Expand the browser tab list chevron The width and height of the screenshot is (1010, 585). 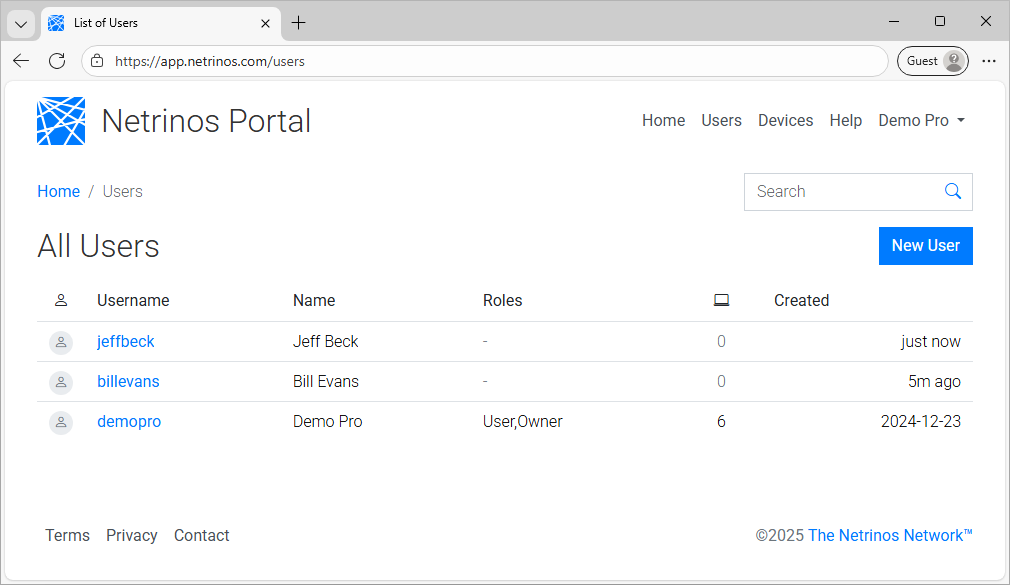point(20,23)
